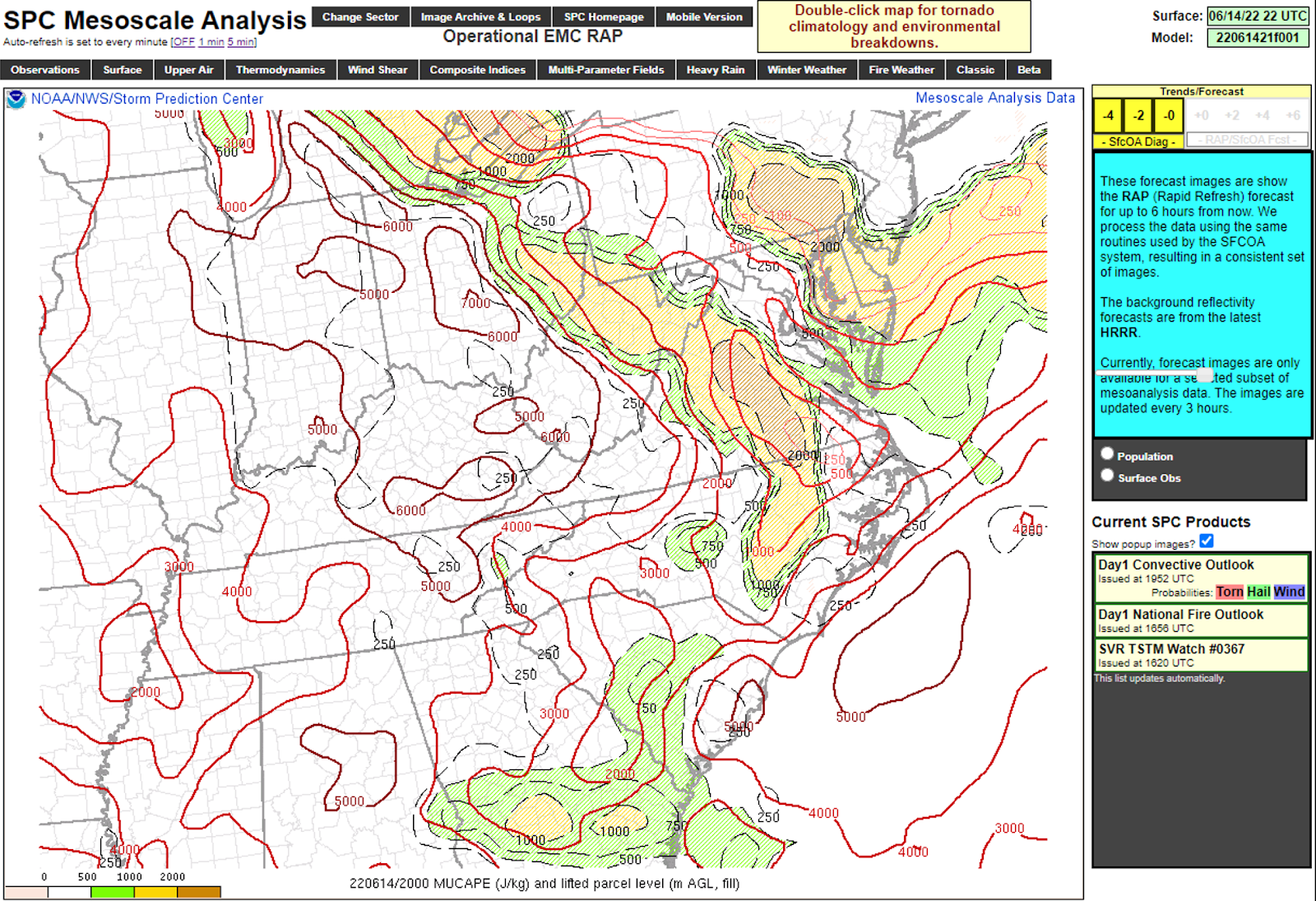1316x901 pixels.
Task: Open SVR TSTM Watch #0367
Action: (1172, 649)
